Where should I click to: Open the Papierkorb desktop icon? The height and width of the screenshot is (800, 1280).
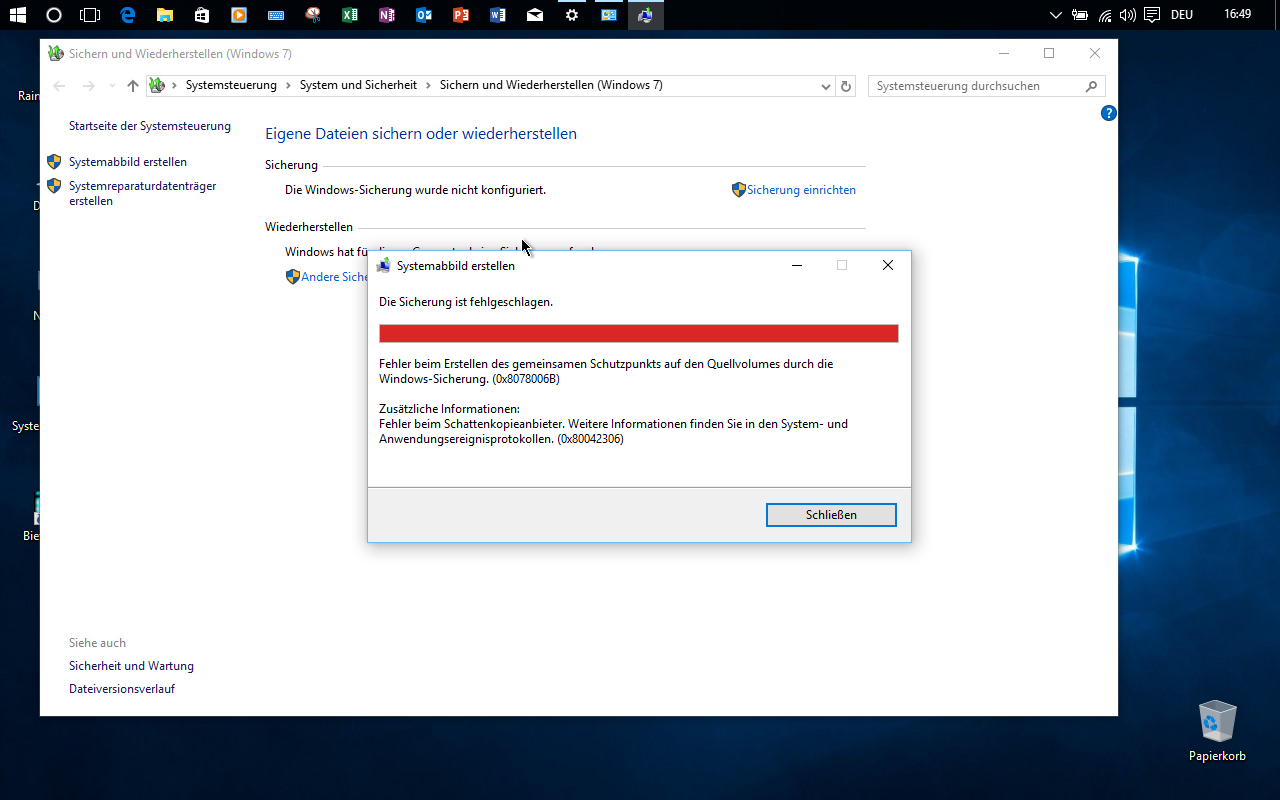[x=1217, y=732]
